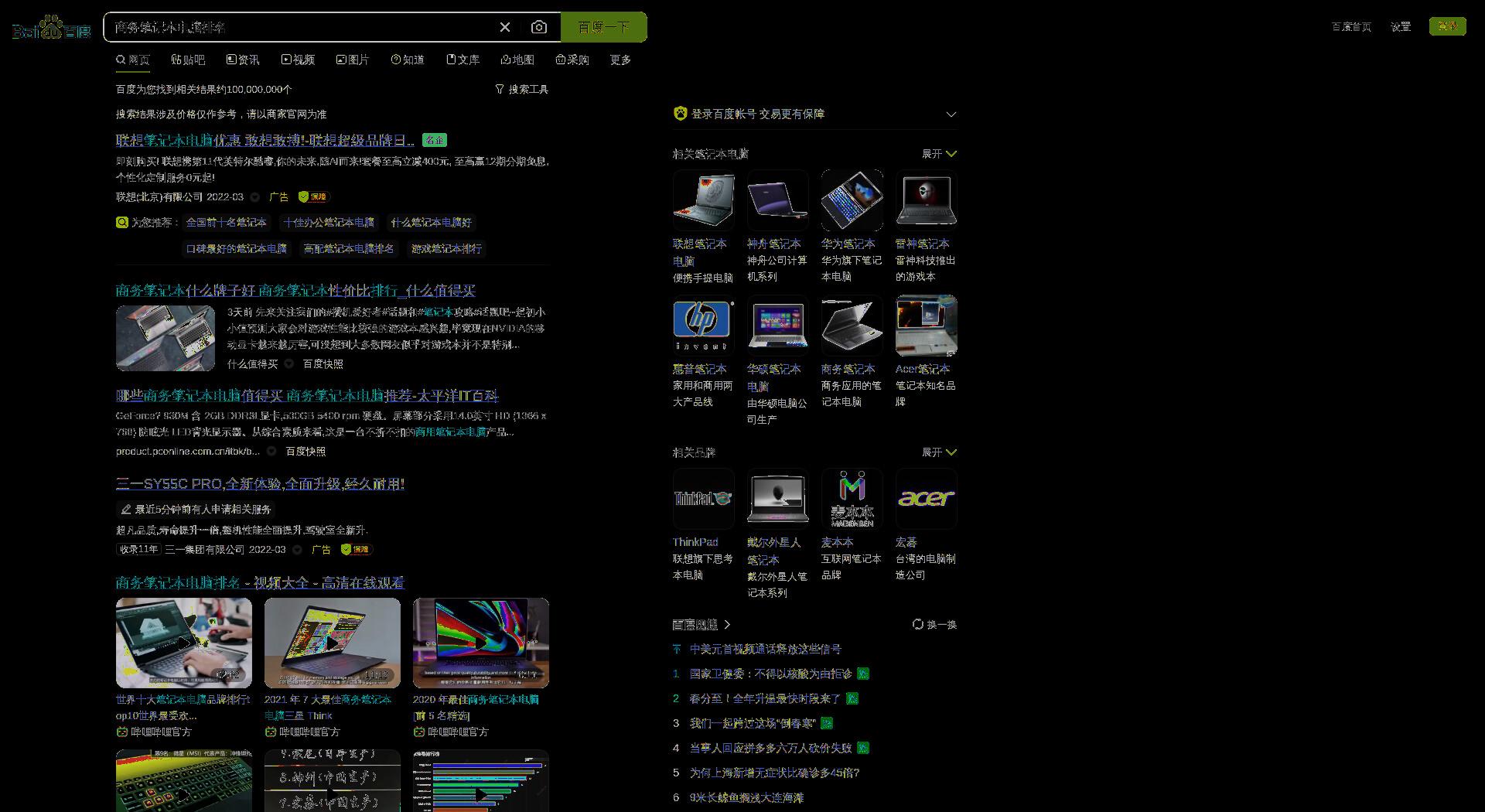Click the green 登录 button
1485x812 pixels.
(x=1448, y=26)
